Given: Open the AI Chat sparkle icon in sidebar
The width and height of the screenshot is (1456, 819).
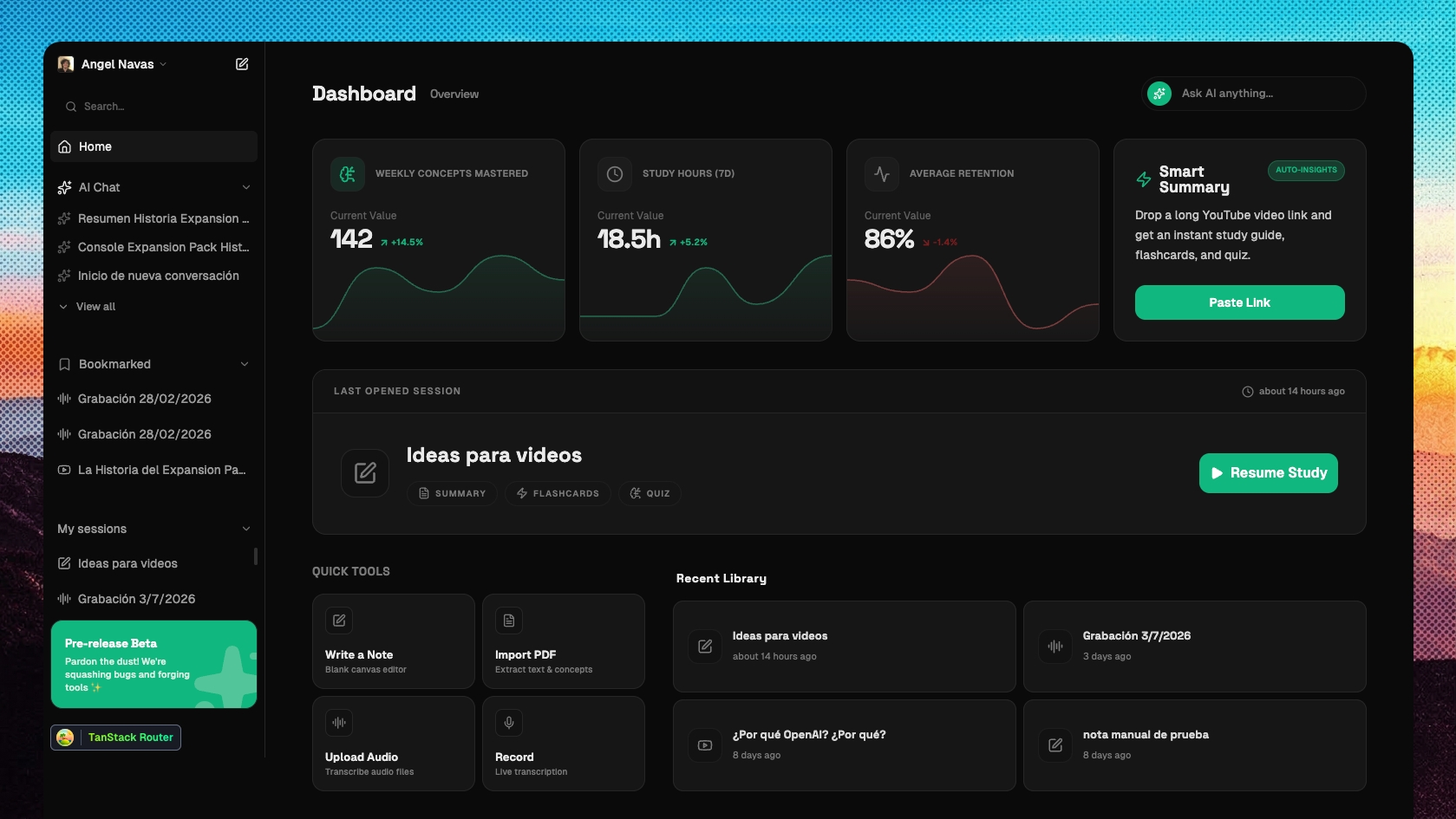Looking at the screenshot, I should pyautogui.click(x=64, y=187).
